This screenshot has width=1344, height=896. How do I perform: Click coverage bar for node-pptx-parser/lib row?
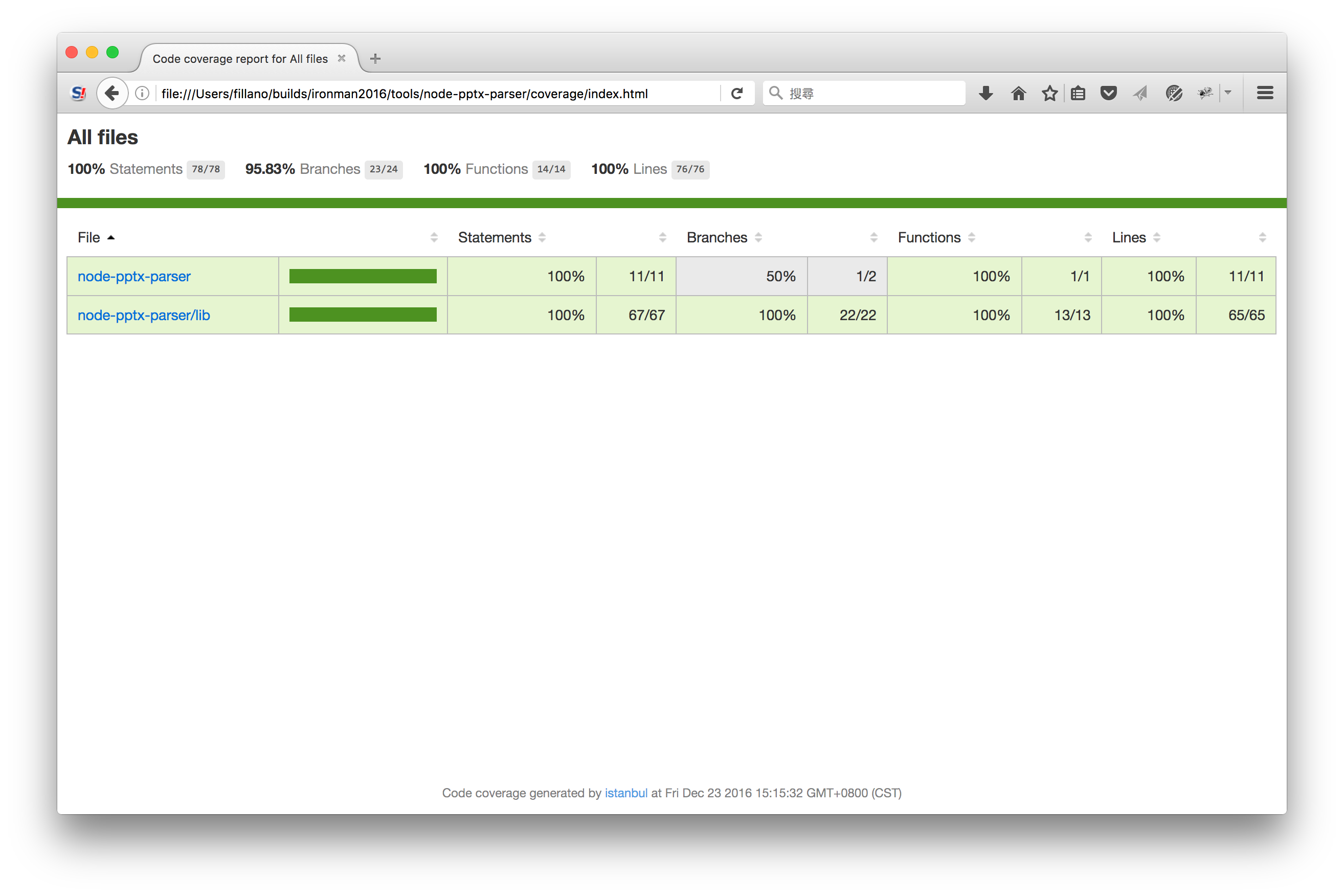tap(363, 315)
